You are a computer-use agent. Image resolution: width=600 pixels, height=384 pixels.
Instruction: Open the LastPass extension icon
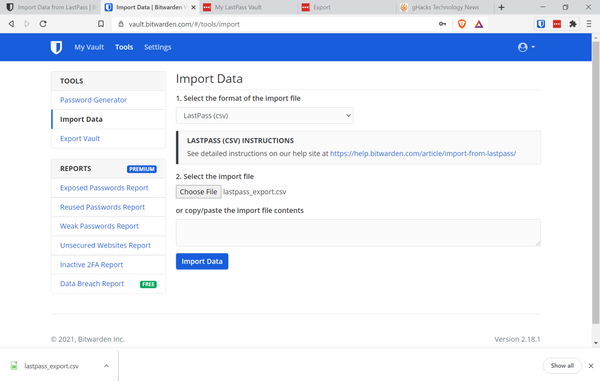(x=557, y=24)
